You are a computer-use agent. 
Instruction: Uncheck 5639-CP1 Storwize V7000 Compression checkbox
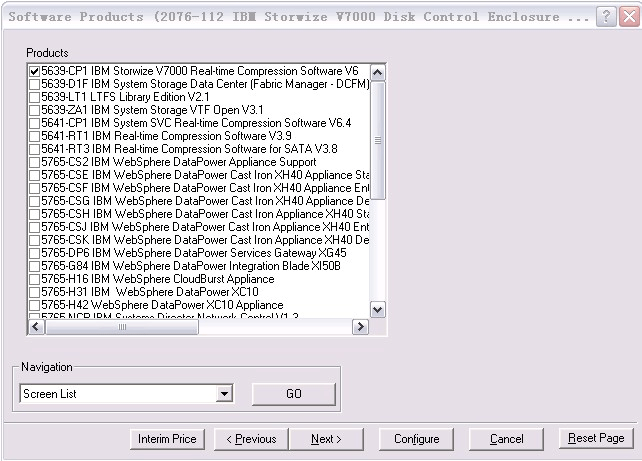[34, 71]
